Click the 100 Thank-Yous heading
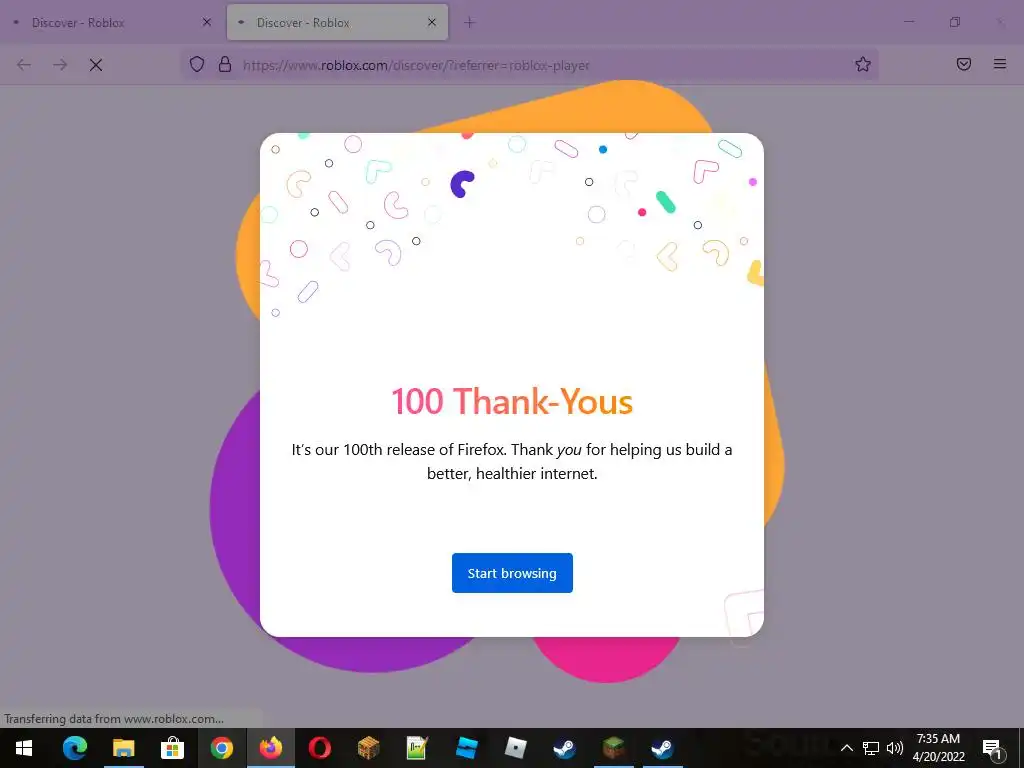The image size is (1024, 768). pos(512,401)
